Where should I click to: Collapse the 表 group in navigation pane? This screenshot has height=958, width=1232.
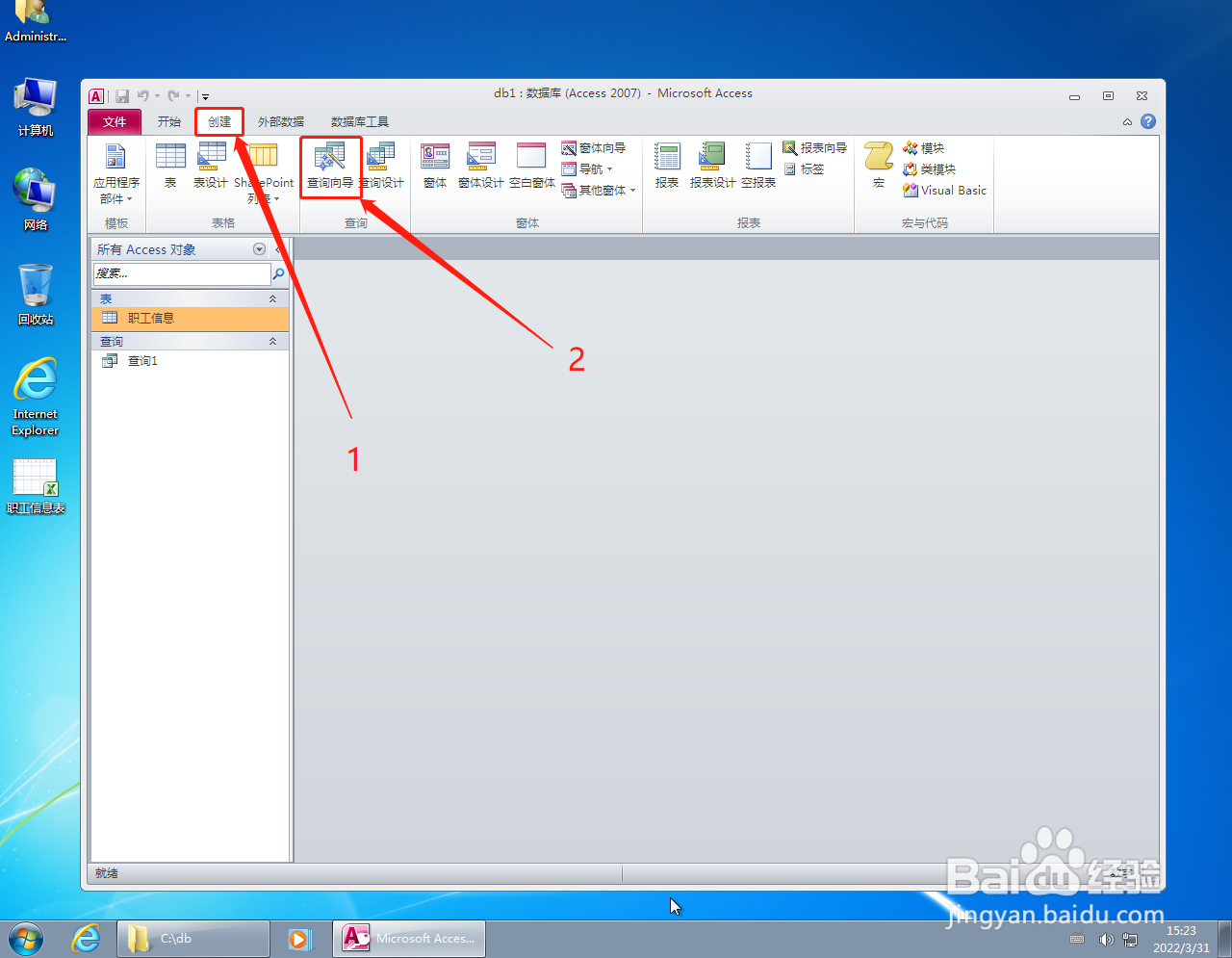(x=272, y=299)
